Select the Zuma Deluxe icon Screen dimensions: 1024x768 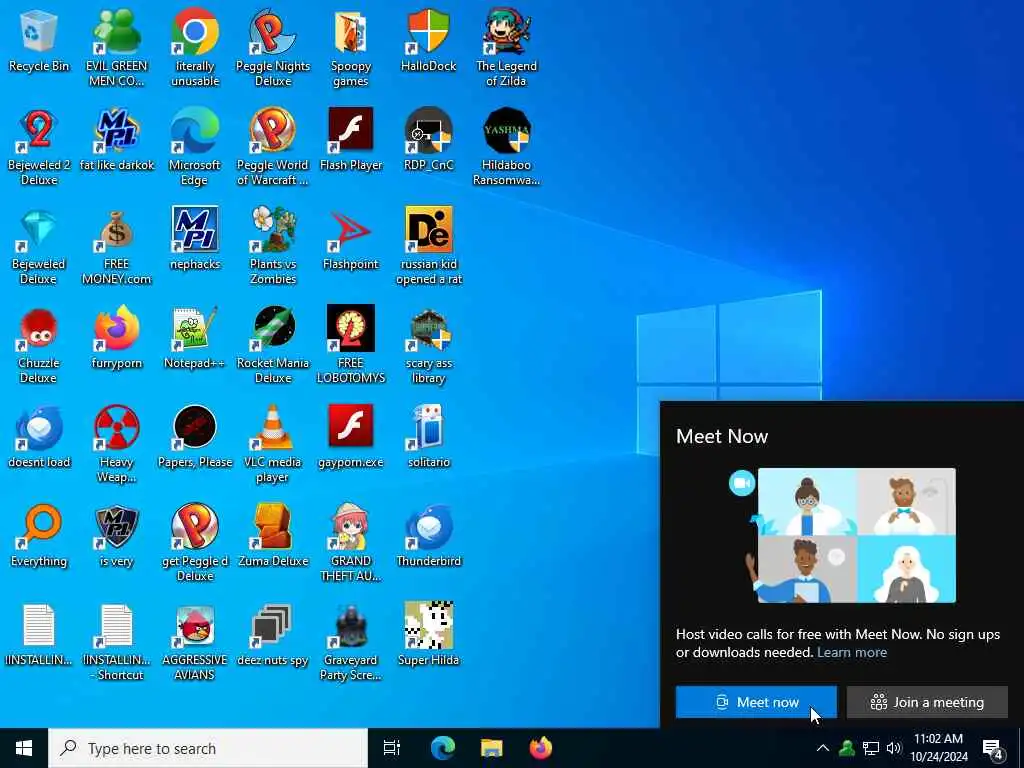(272, 536)
